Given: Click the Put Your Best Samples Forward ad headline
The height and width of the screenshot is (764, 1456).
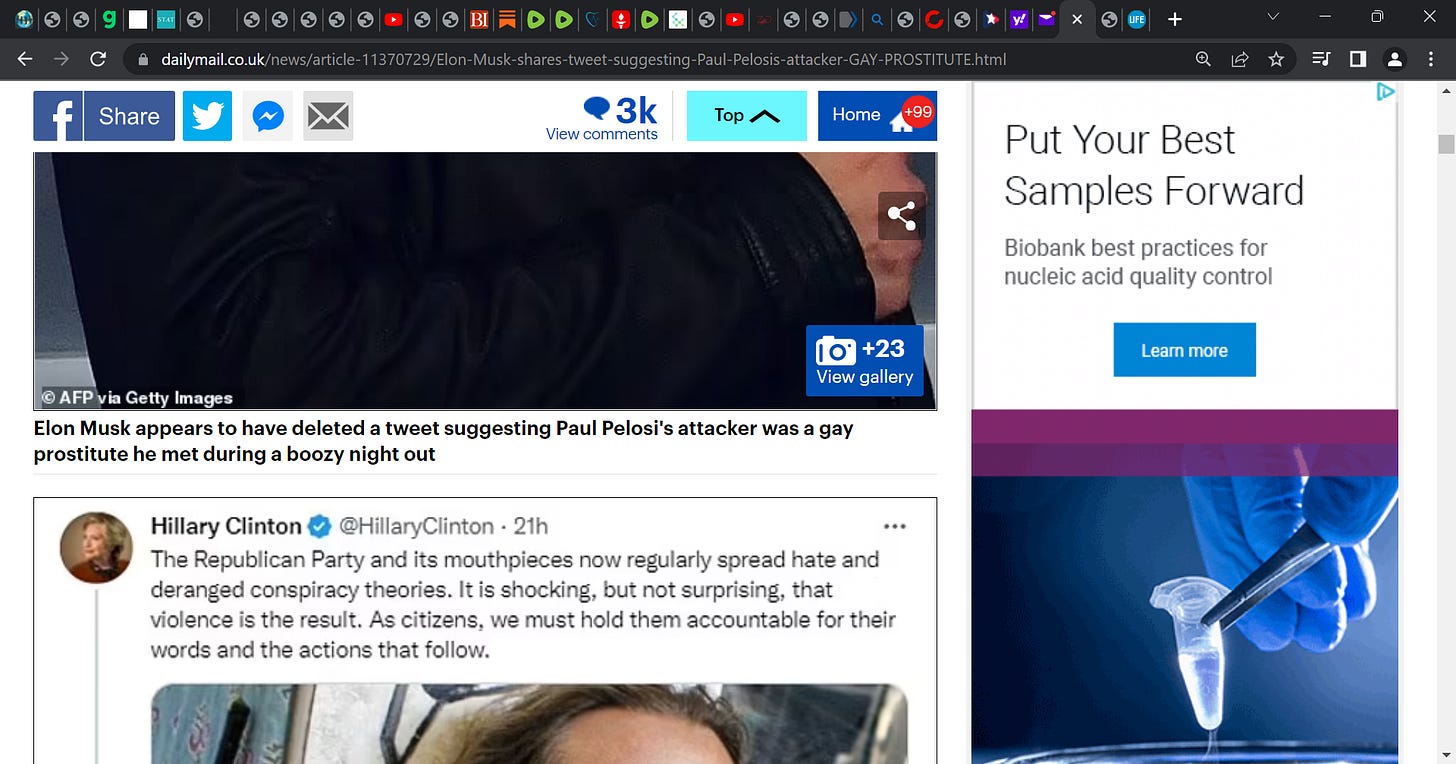Looking at the screenshot, I should 1154,165.
